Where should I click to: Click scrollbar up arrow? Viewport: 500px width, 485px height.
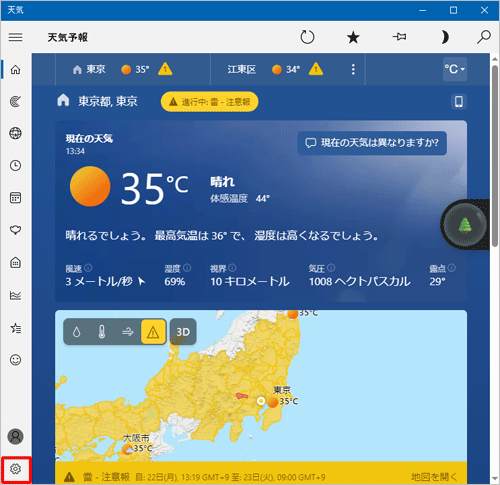[495, 59]
